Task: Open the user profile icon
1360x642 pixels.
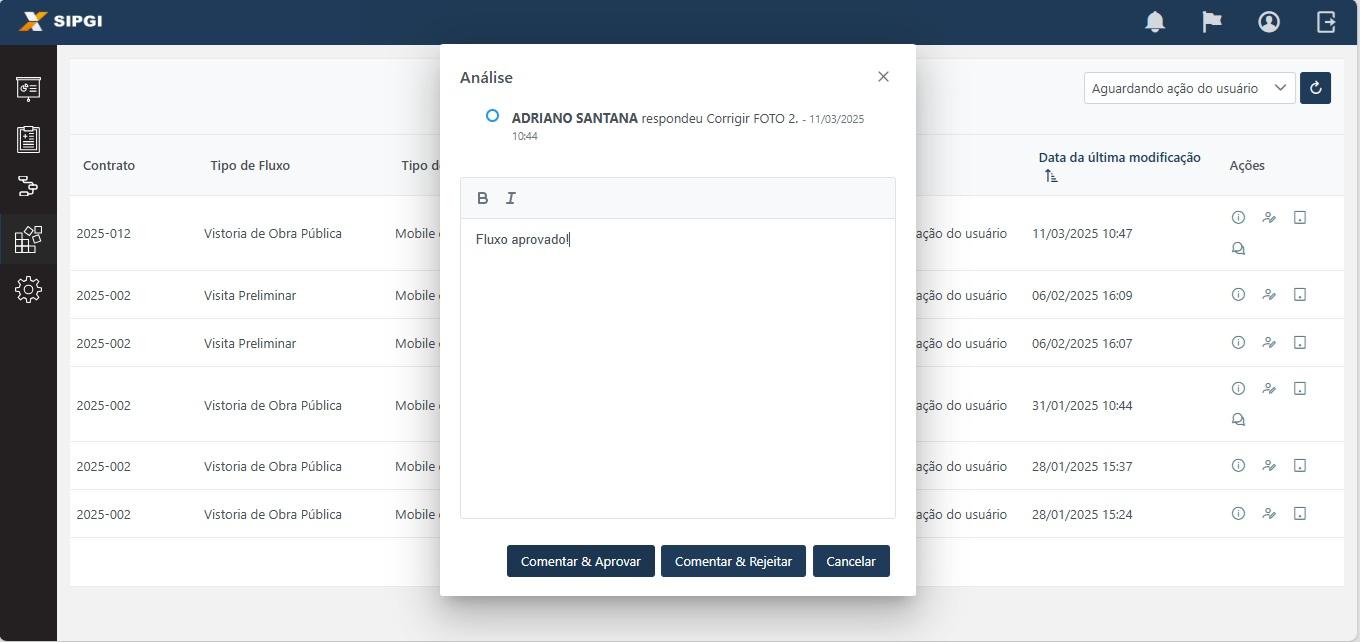Action: coord(1269,22)
